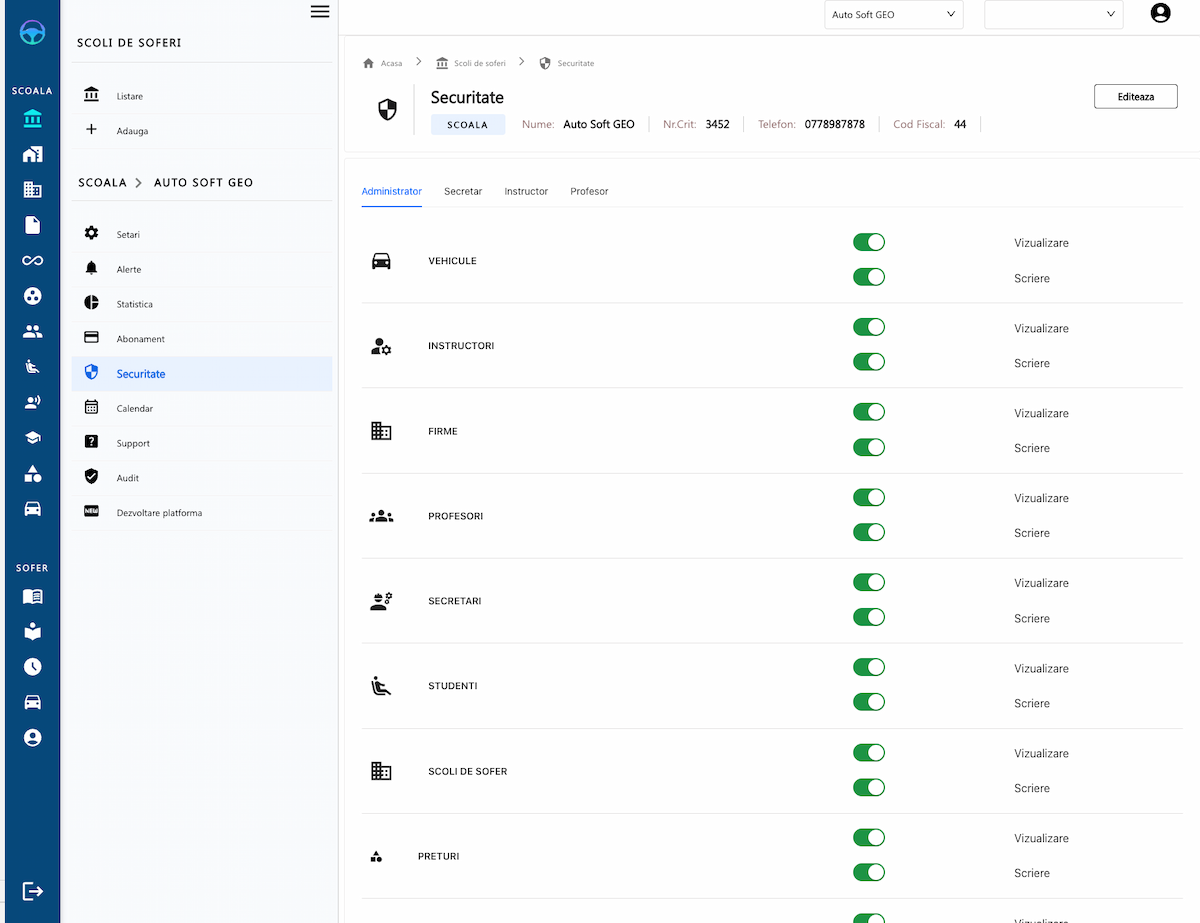Click the logout icon in the left sidebar

32,891
